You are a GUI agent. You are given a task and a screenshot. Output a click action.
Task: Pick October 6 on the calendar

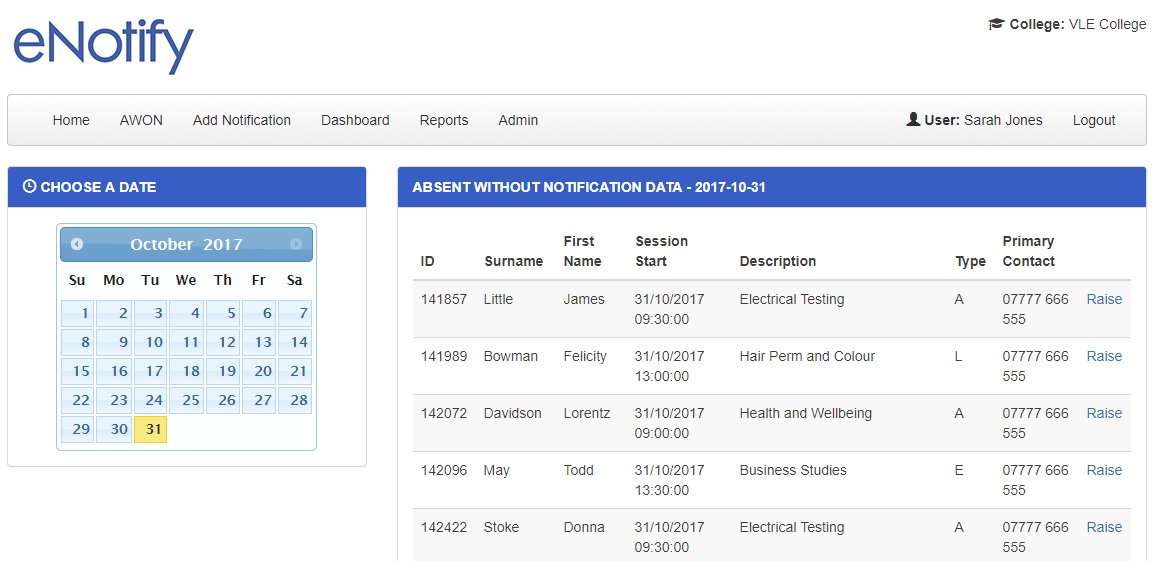tap(259, 313)
